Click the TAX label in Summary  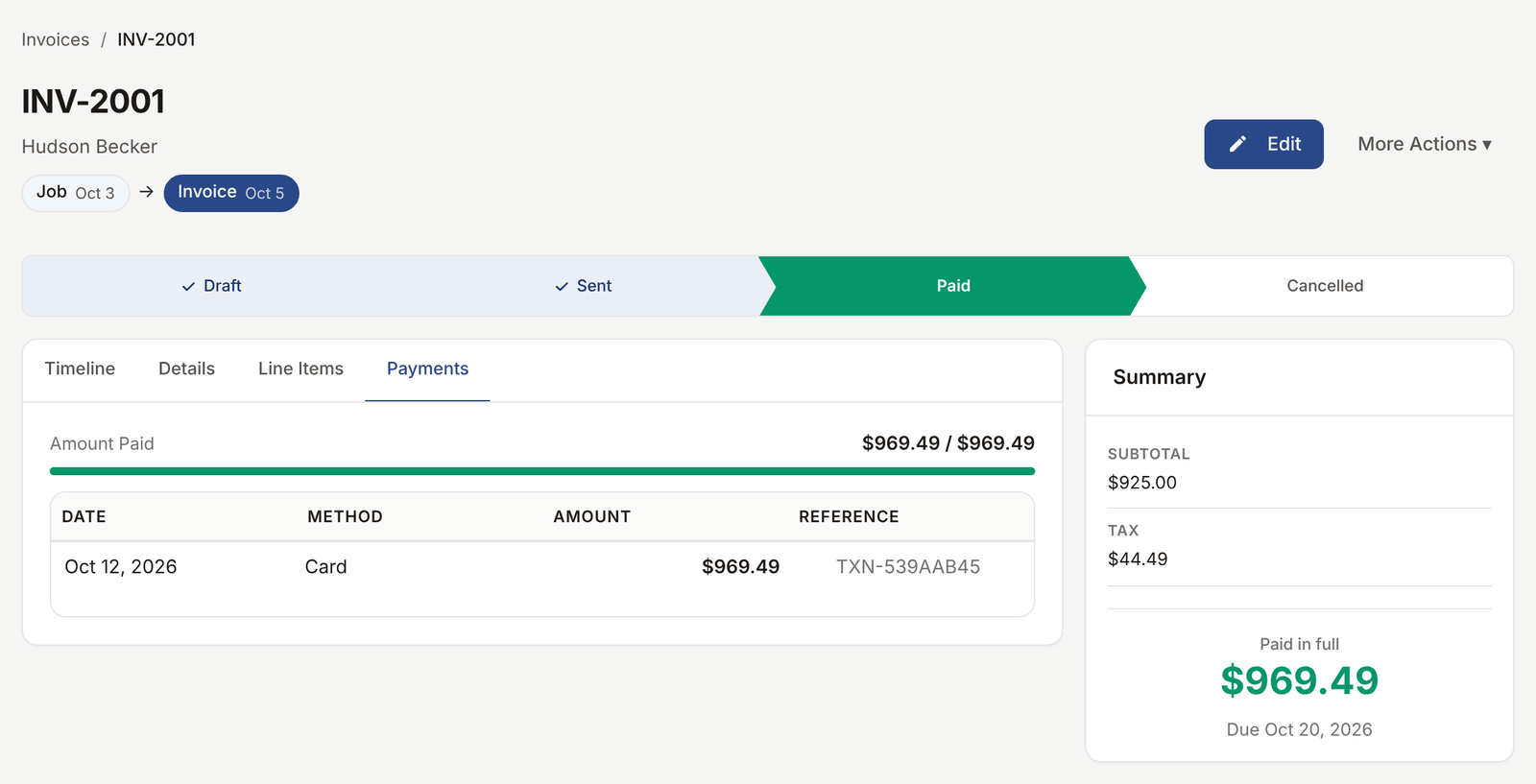1123,531
